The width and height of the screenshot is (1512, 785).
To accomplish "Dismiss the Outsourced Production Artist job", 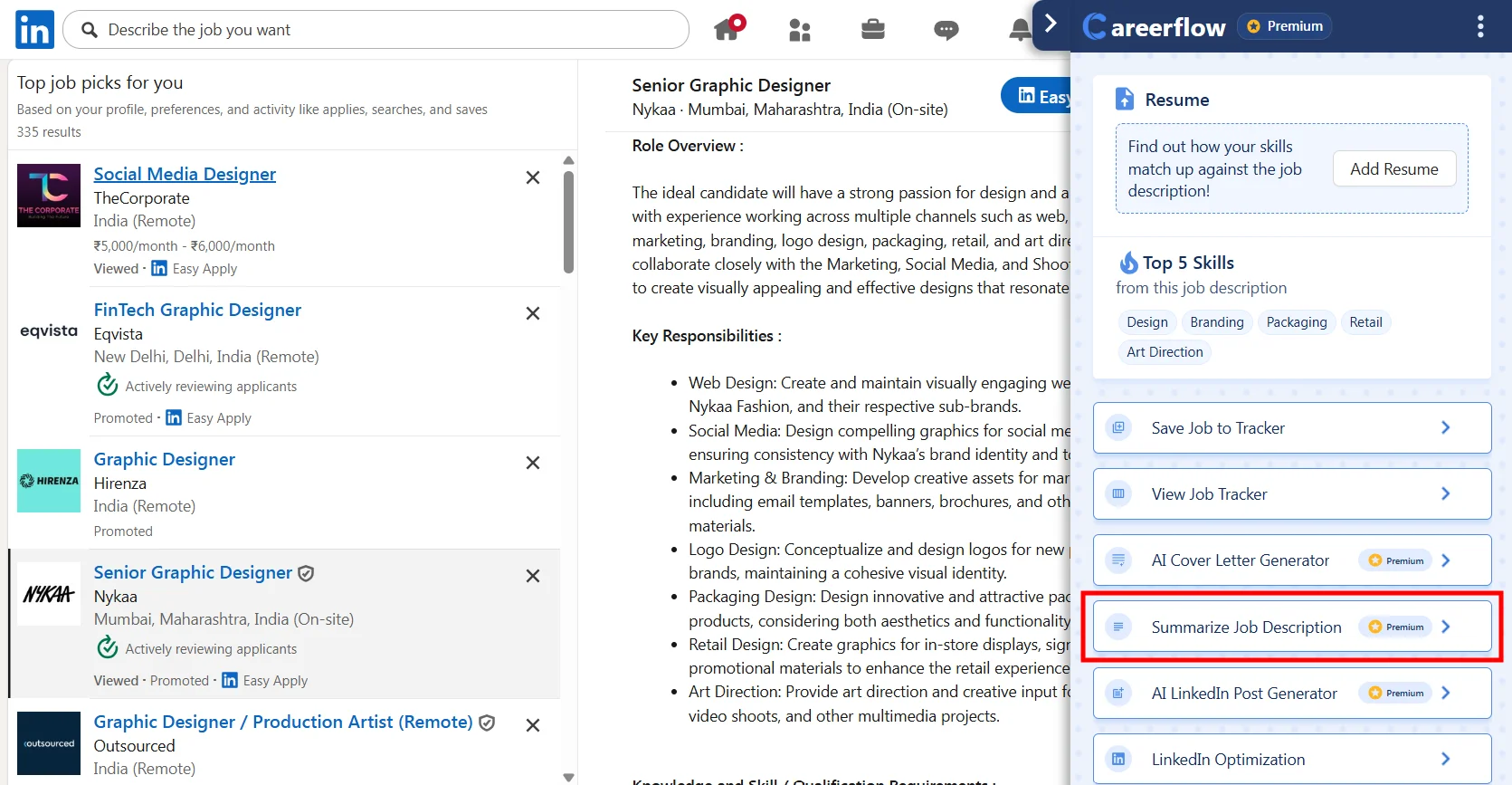I will 533,725.
